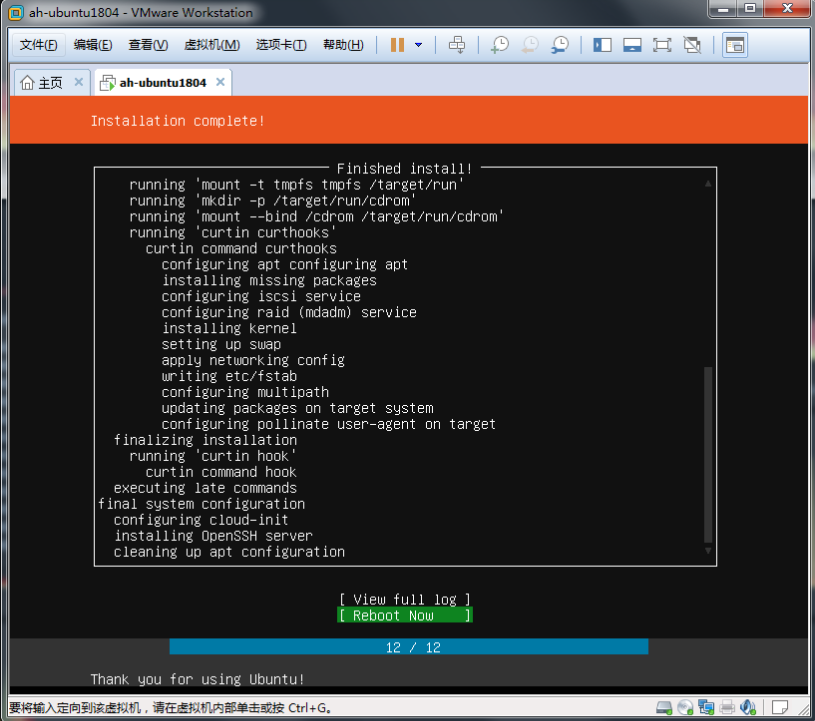Close the ah-ubuntu1804 tab
The height and width of the screenshot is (721, 815).
click(219, 82)
